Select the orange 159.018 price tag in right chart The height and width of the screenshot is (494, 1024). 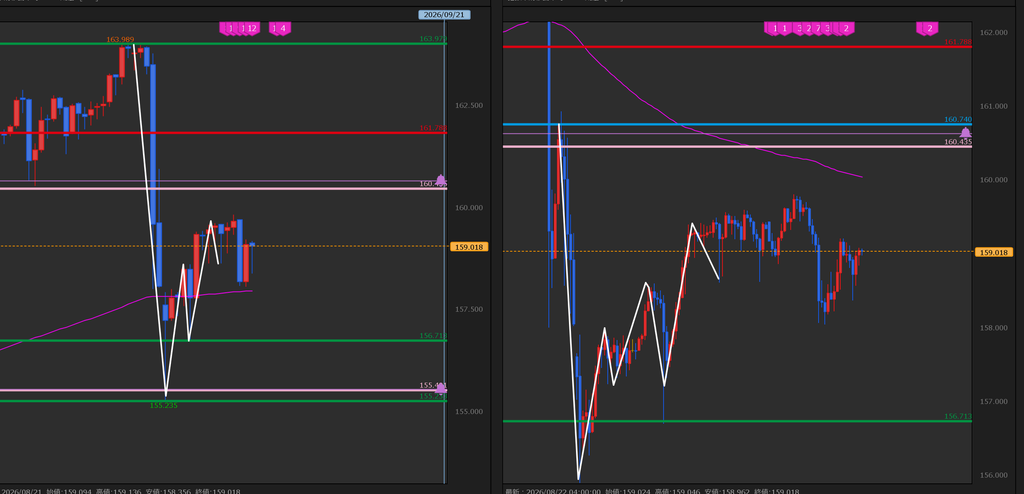[993, 252]
